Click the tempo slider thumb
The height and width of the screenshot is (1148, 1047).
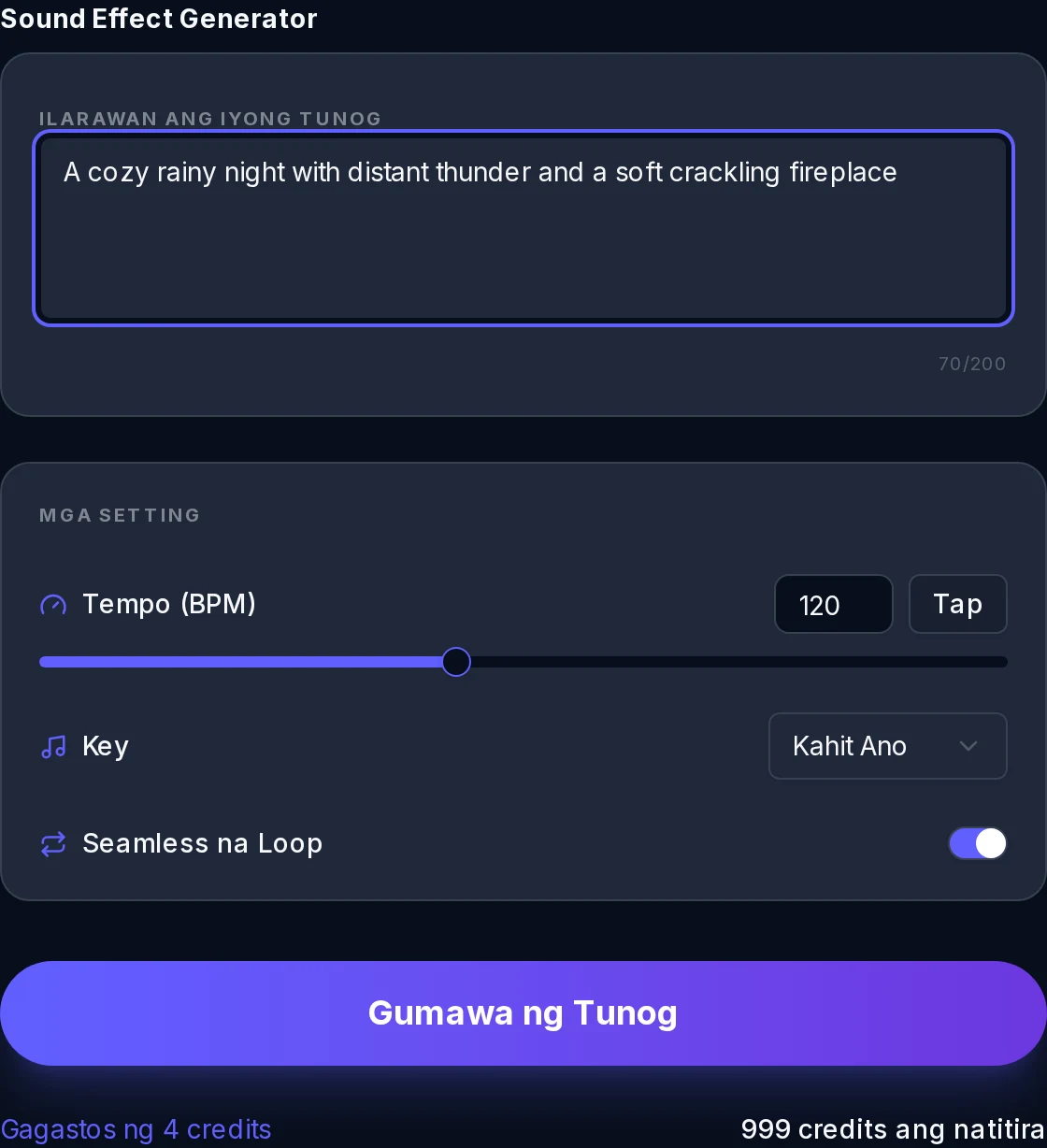[x=456, y=662]
